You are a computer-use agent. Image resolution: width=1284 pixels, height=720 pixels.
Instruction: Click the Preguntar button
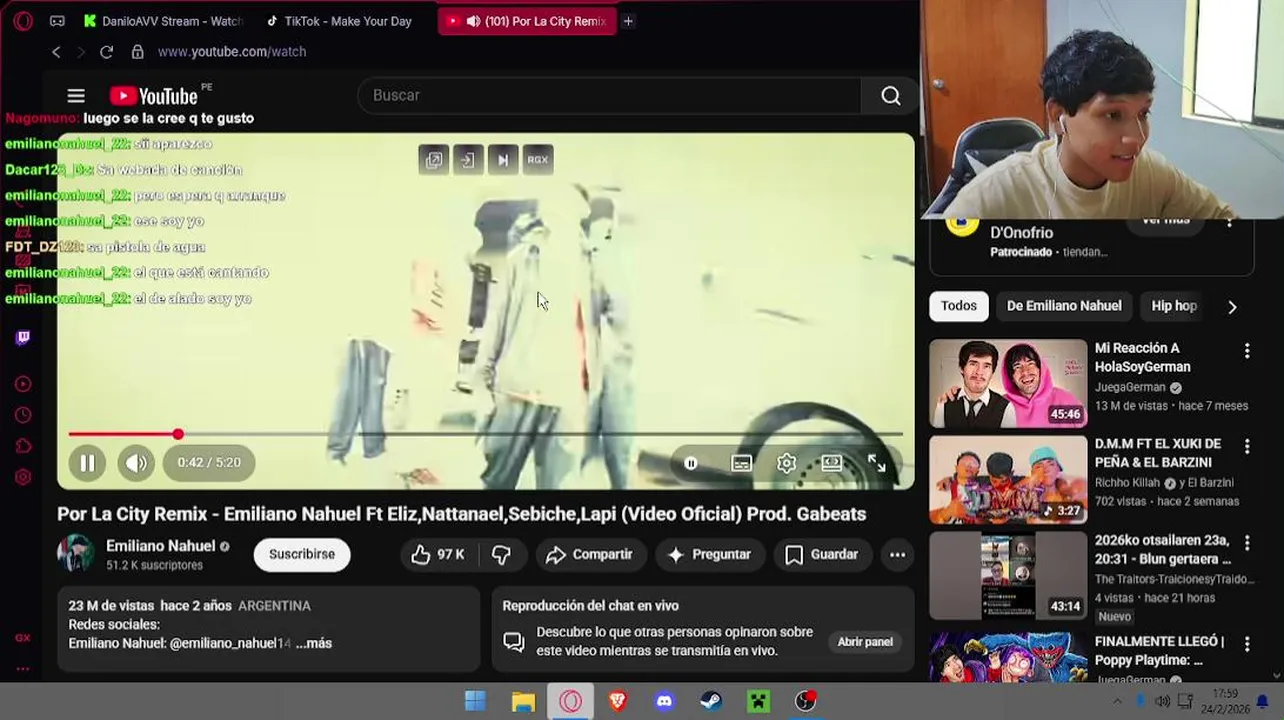pos(709,554)
